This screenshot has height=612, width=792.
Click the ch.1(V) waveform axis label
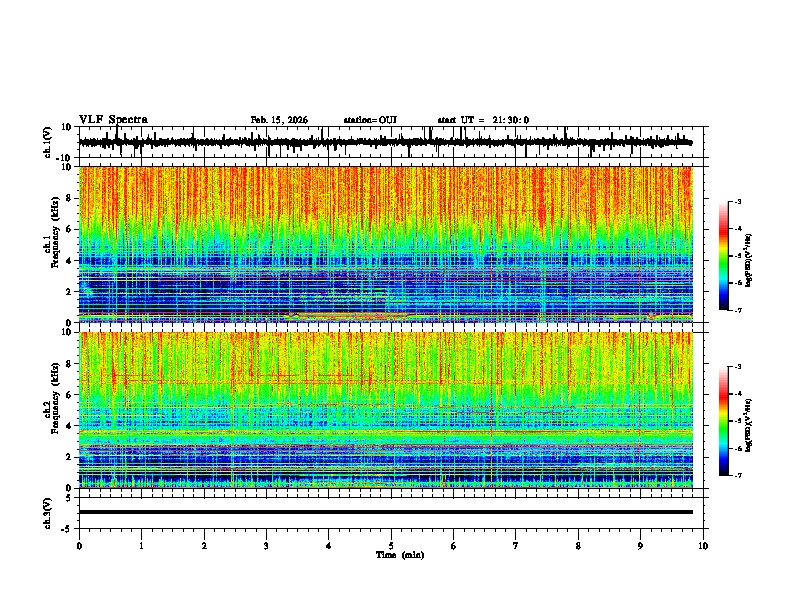coord(48,142)
